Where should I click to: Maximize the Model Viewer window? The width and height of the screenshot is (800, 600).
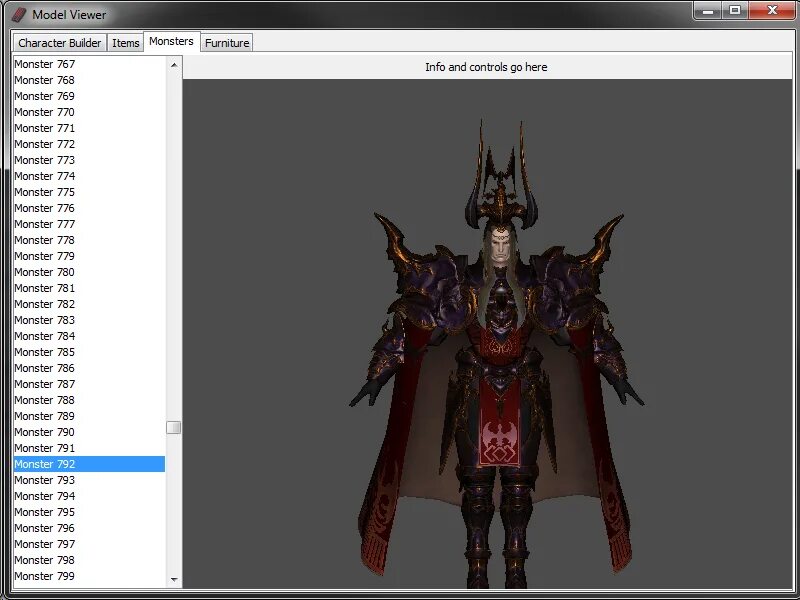pos(735,11)
